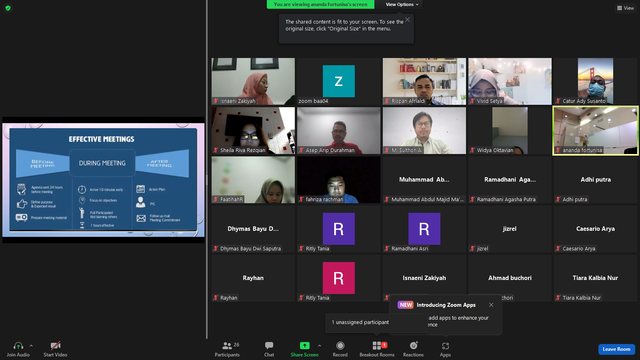Select fahriza rachman's video tile
The image size is (640, 360).
[x=338, y=180]
